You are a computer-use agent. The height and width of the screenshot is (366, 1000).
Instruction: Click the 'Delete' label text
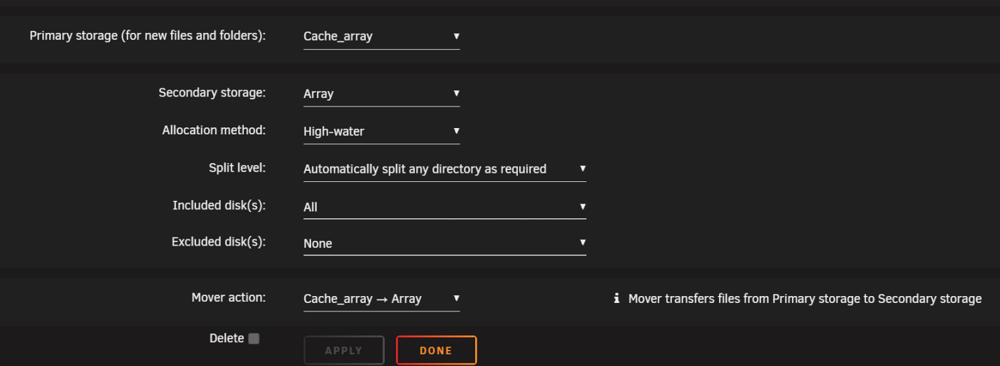(x=226, y=338)
